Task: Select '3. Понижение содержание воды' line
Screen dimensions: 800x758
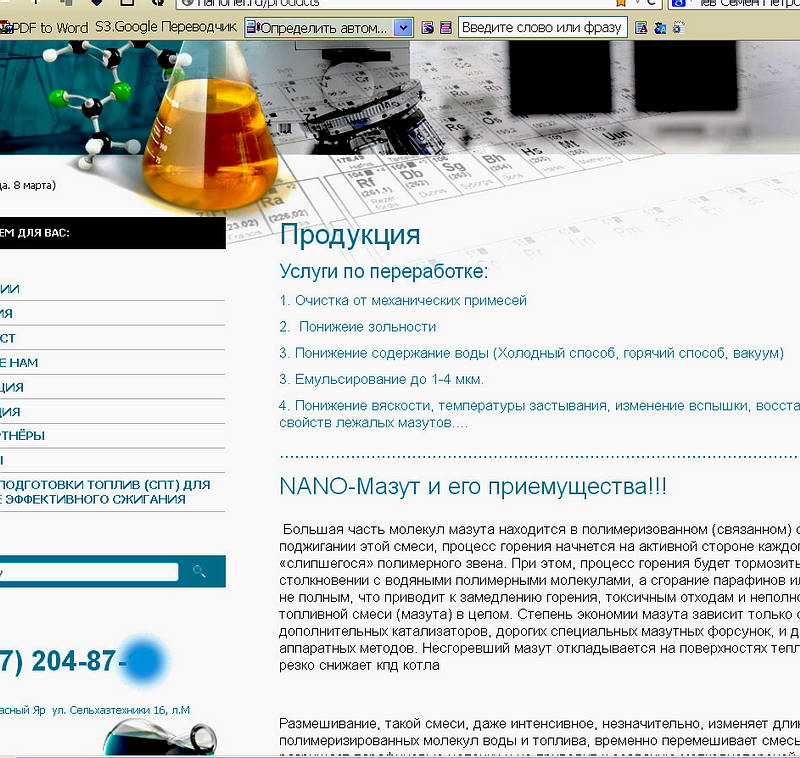Action: pos(531,353)
